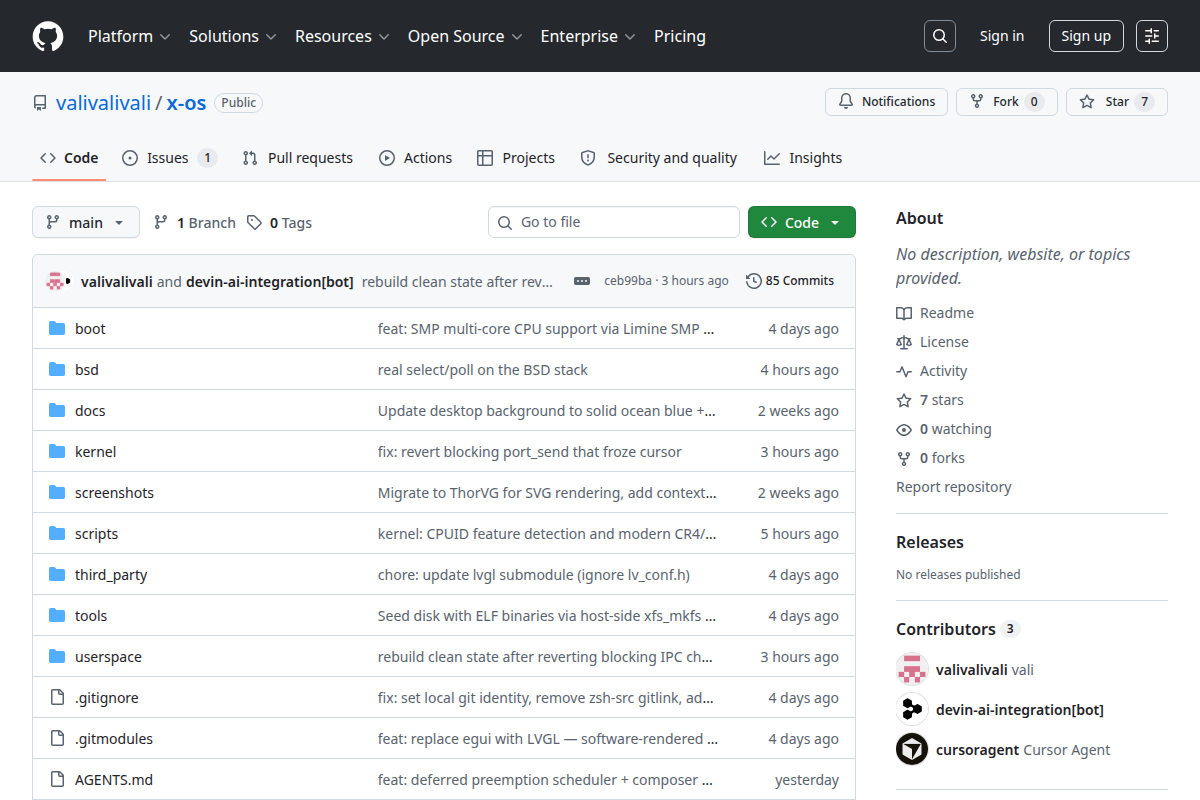
Task: Click the boot folder icon
Action: [x=57, y=329]
